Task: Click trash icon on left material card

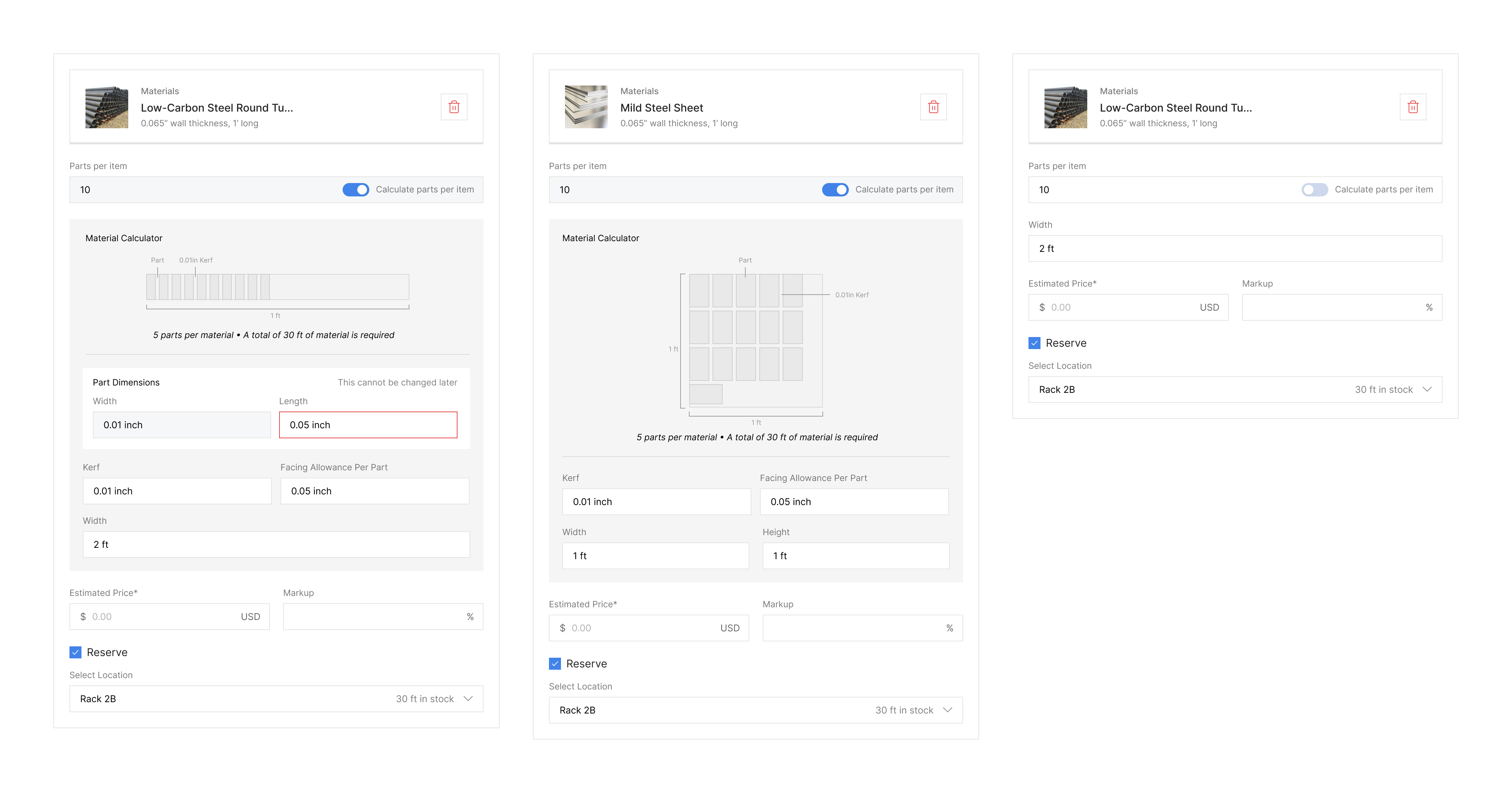Action: click(x=454, y=107)
